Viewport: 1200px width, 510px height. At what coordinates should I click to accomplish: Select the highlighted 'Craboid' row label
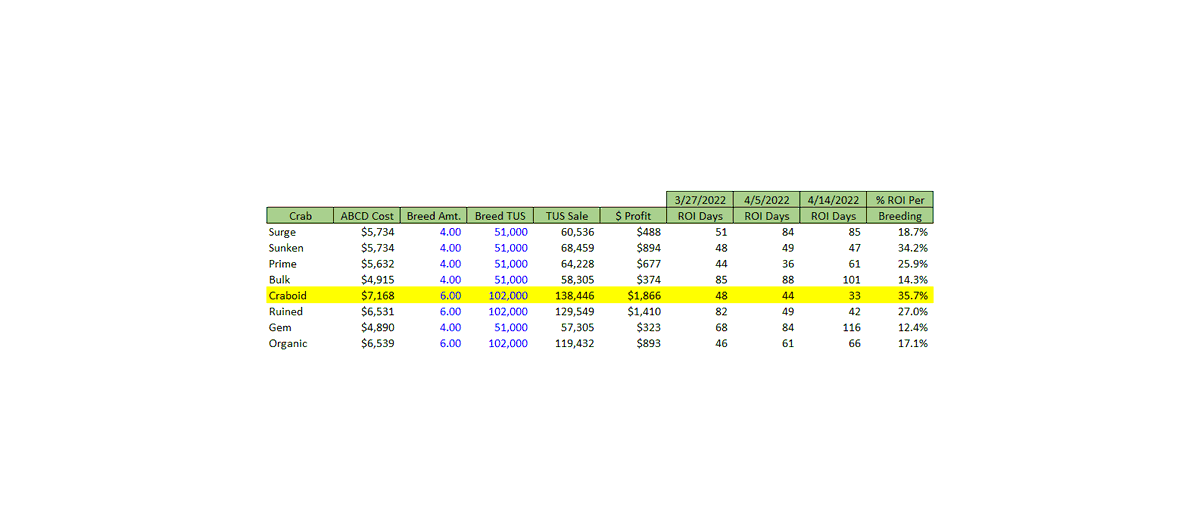pyautogui.click(x=287, y=296)
